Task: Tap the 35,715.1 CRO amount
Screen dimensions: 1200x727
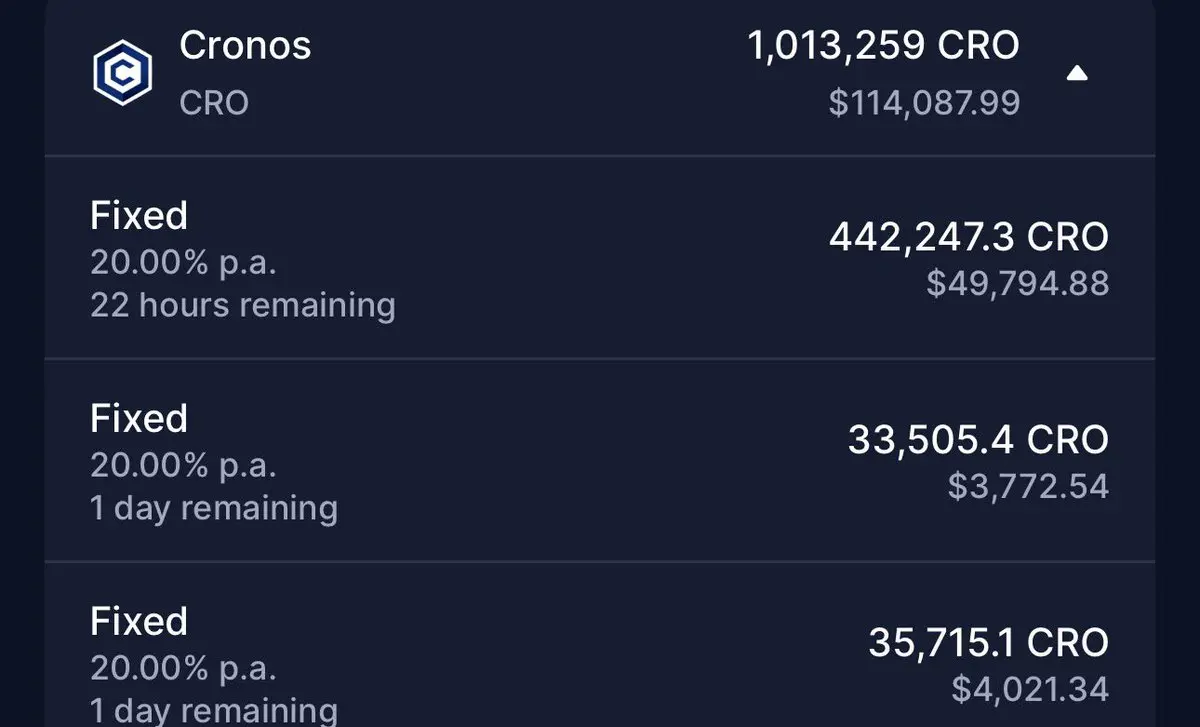Action: [x=988, y=643]
